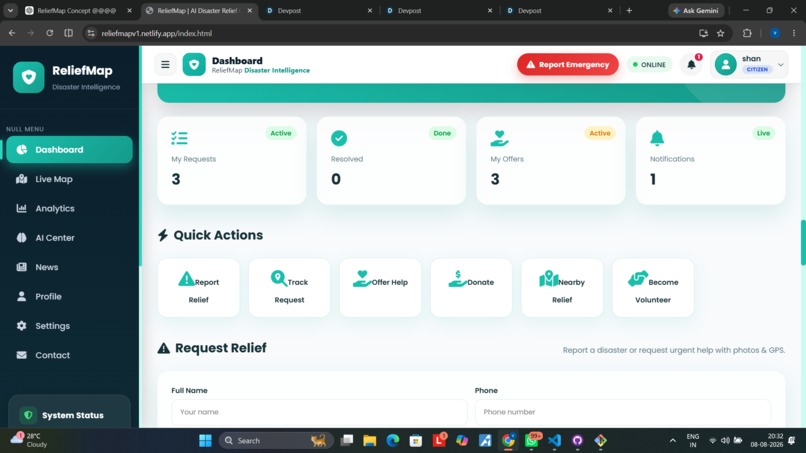Click the CITIZEN role badge
The image size is (806, 453).
tap(757, 69)
